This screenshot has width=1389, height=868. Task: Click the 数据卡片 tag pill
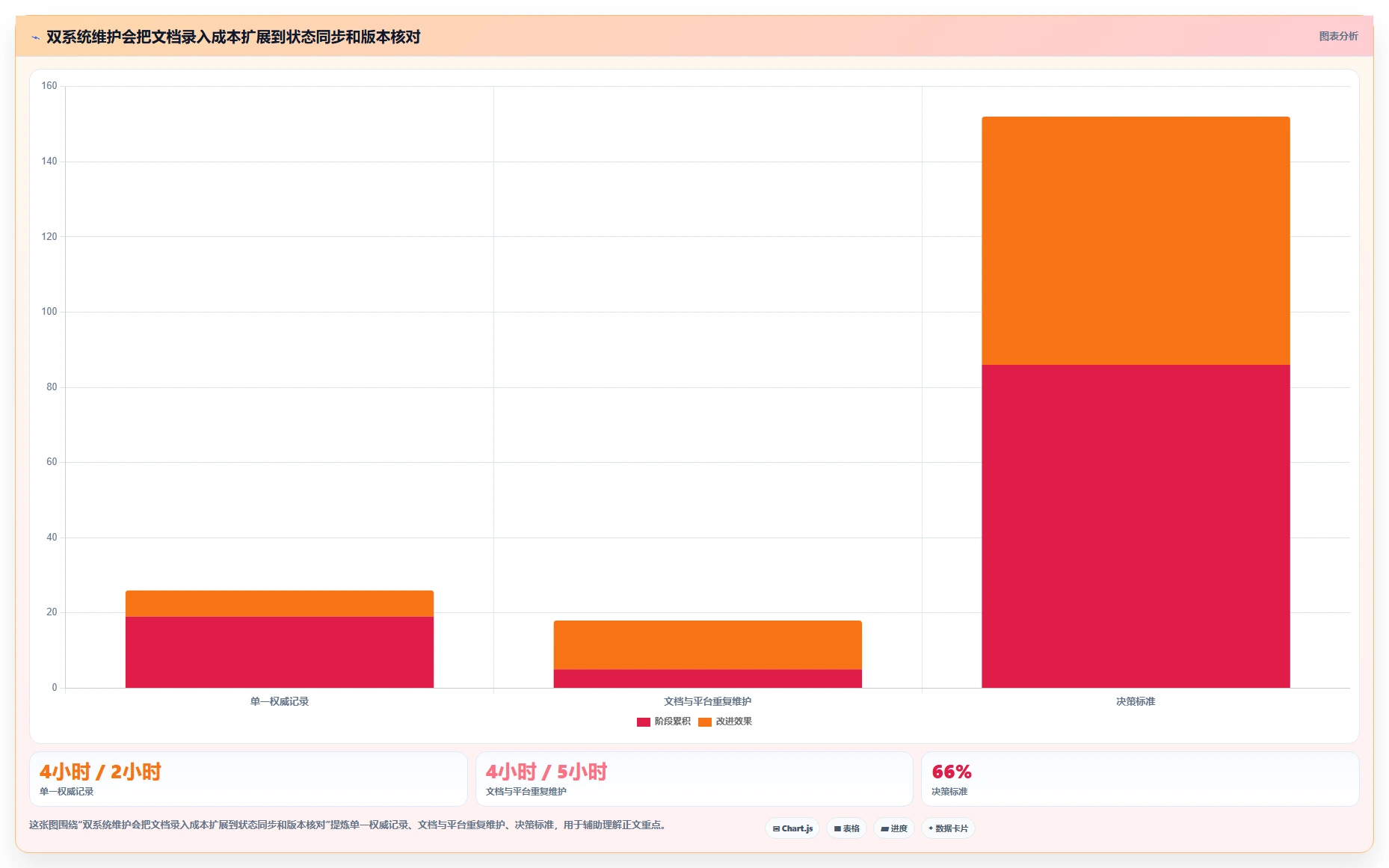click(948, 828)
